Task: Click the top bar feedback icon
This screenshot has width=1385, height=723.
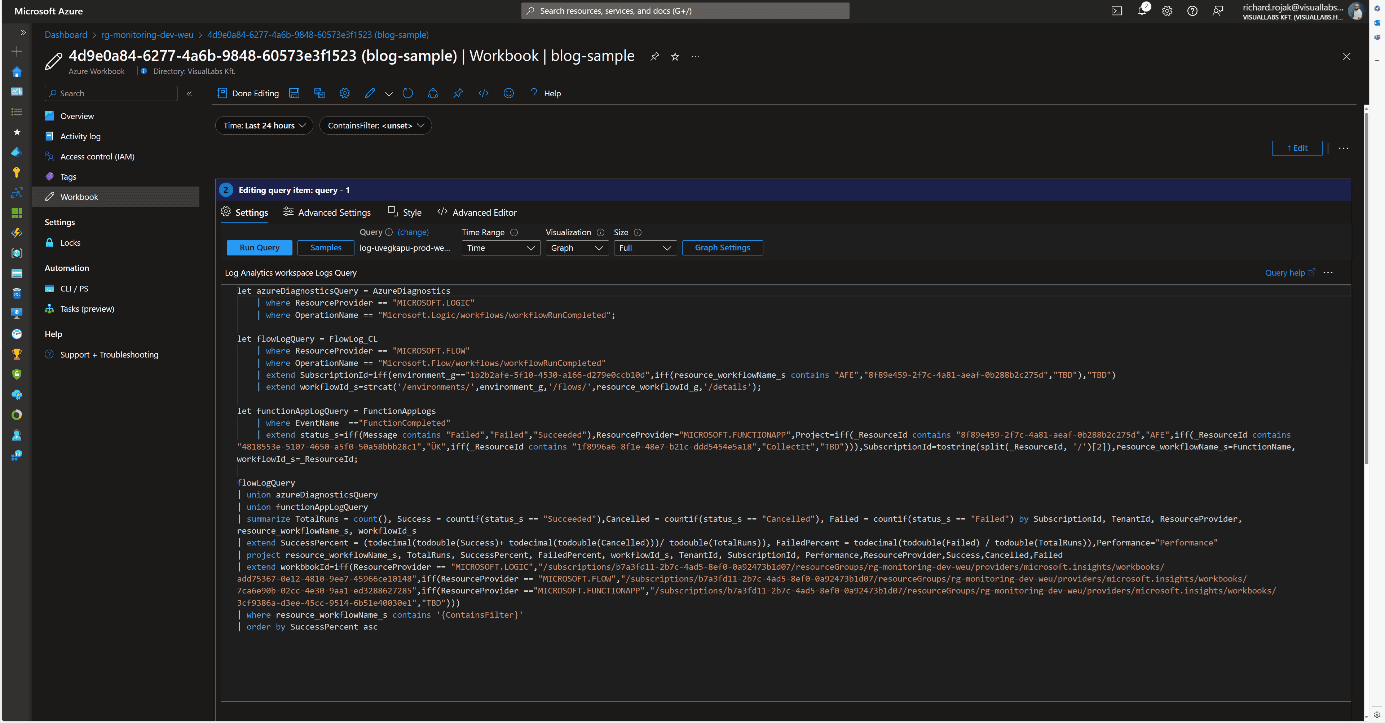Action: [1217, 10]
